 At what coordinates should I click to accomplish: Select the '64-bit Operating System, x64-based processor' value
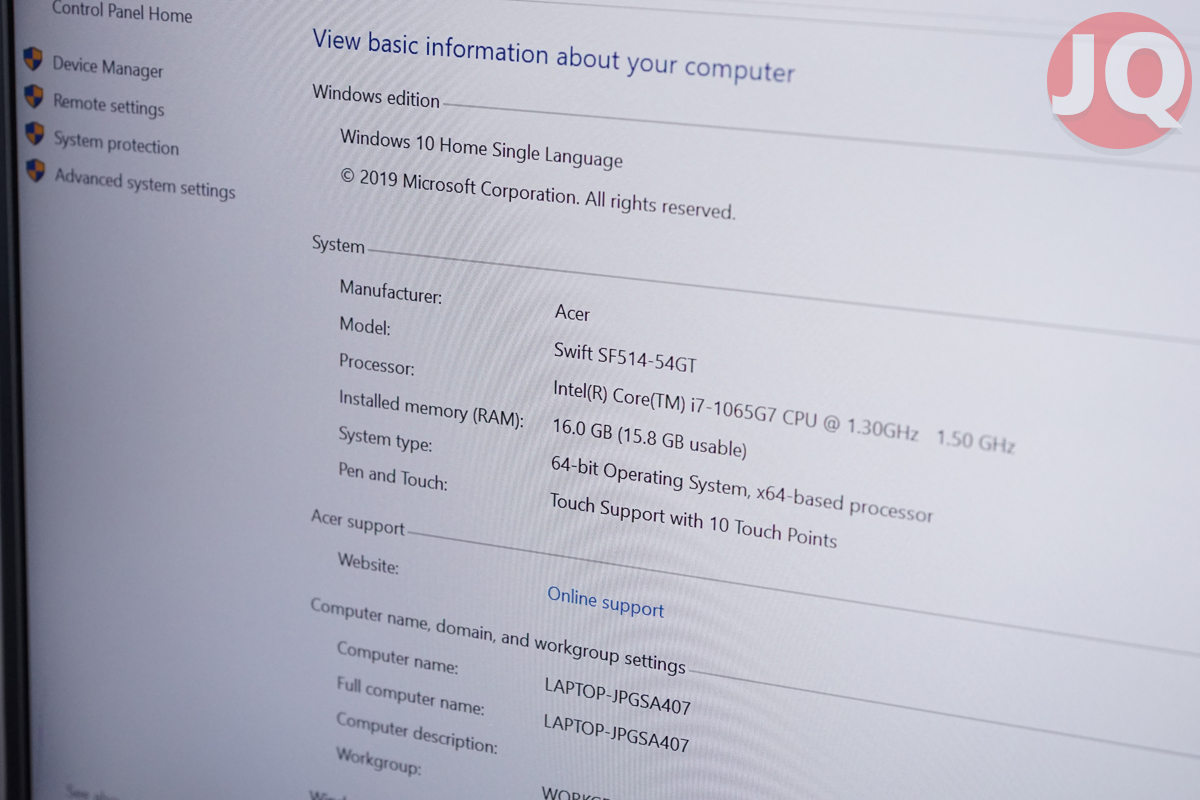point(742,489)
